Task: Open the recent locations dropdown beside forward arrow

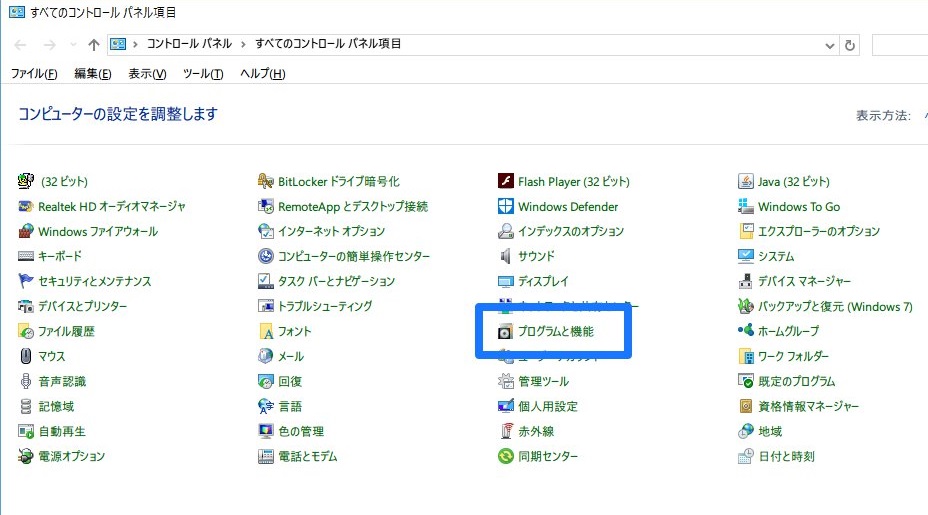Action: pyautogui.click(x=73, y=44)
